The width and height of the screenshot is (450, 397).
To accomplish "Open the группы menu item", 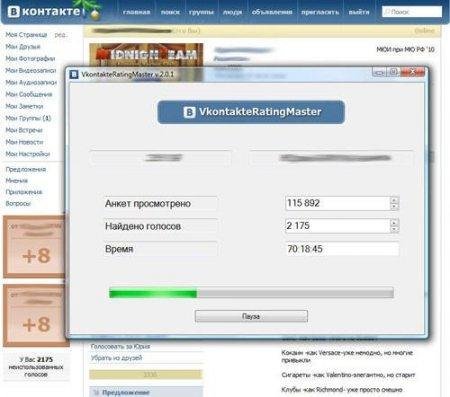I will 201,12.
